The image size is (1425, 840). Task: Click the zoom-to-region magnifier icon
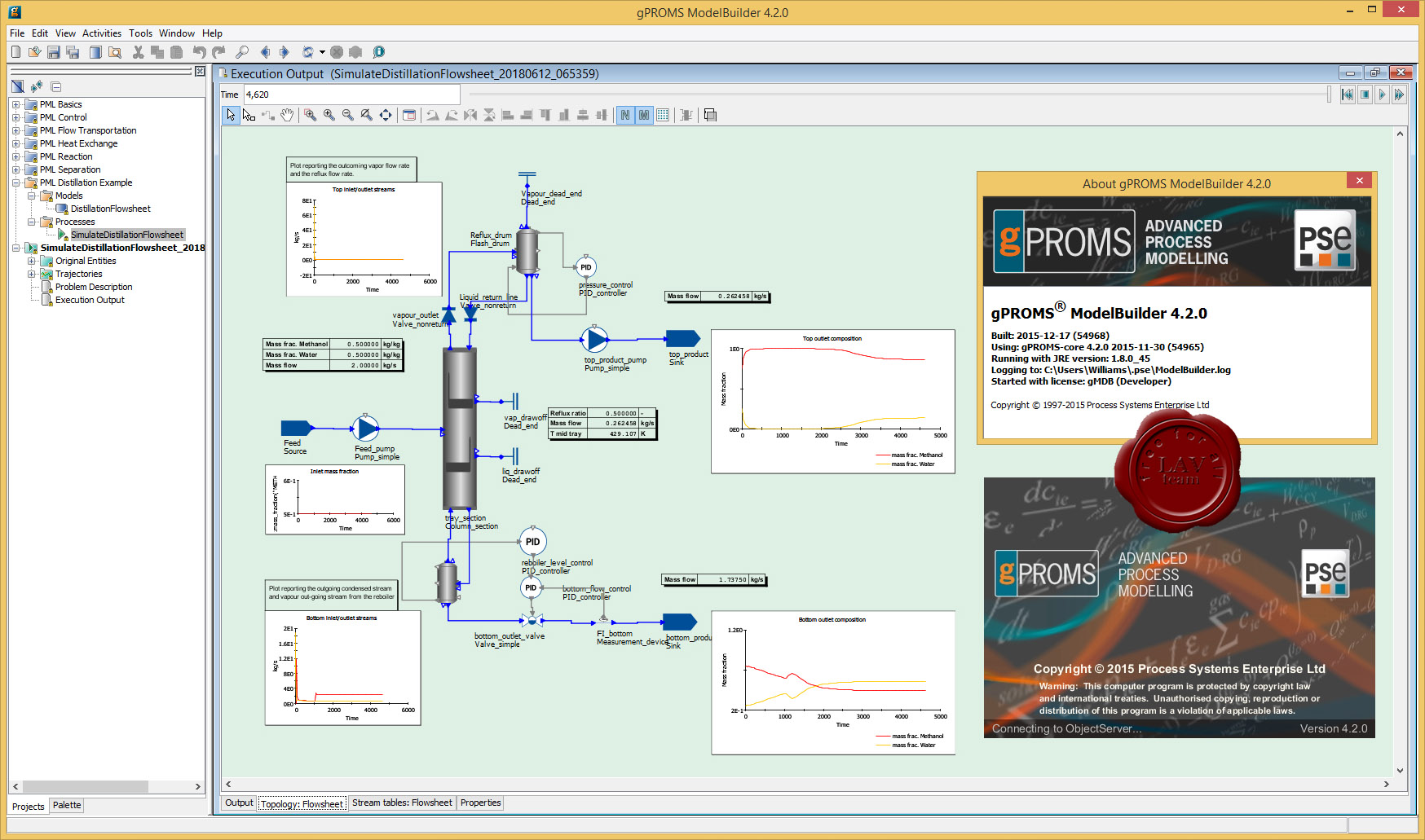pyautogui.click(x=311, y=115)
